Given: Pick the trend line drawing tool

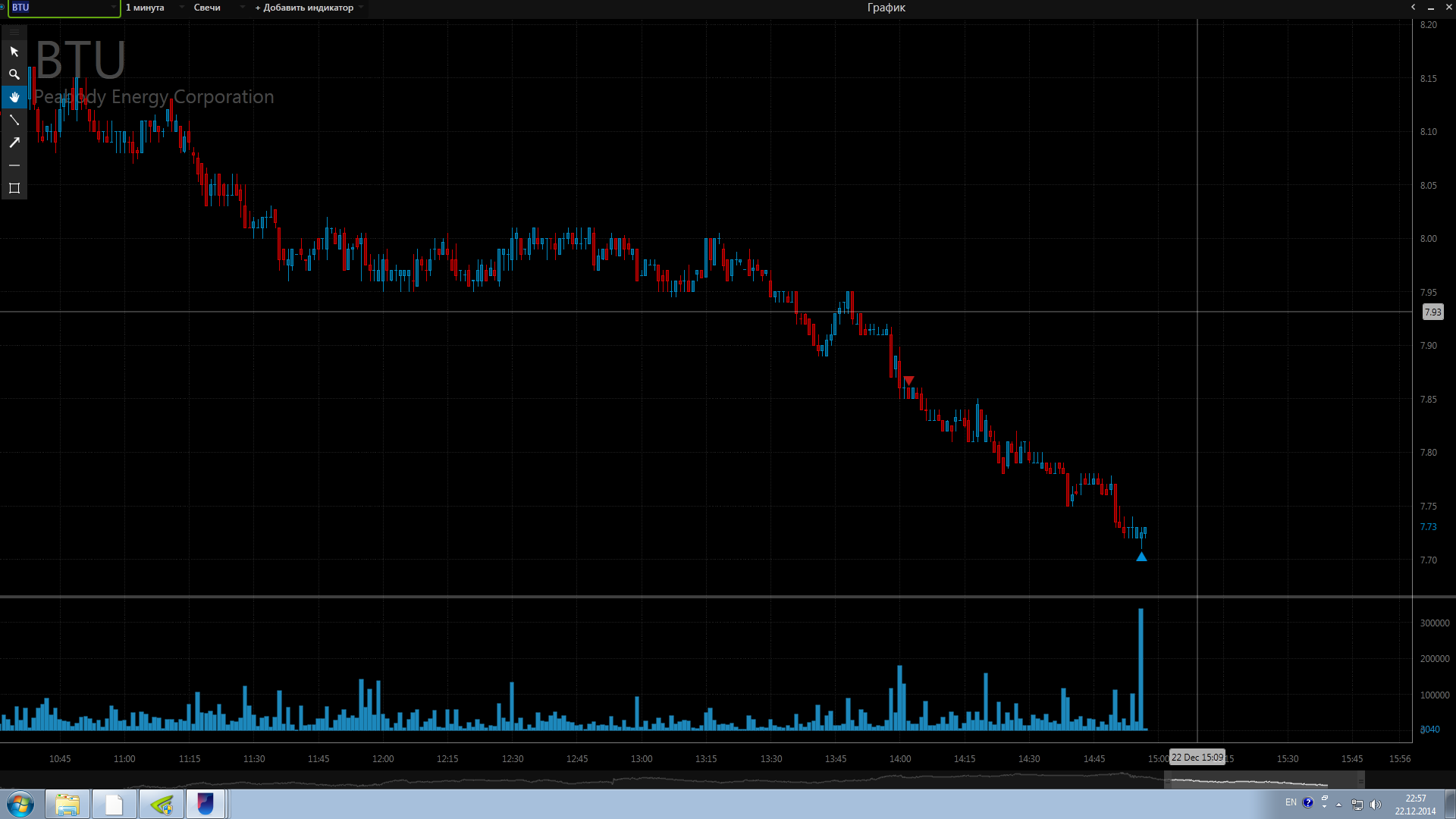Looking at the screenshot, I should pos(14,120).
